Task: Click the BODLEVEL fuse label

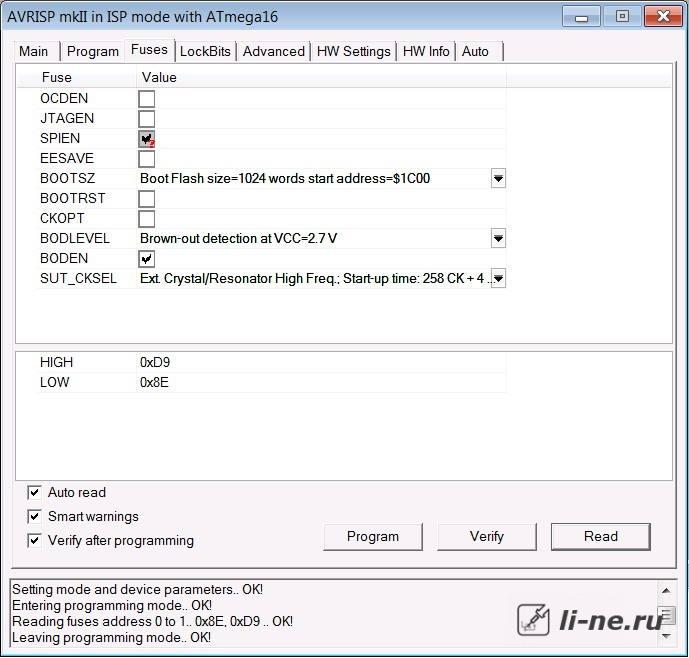Action: click(75, 239)
